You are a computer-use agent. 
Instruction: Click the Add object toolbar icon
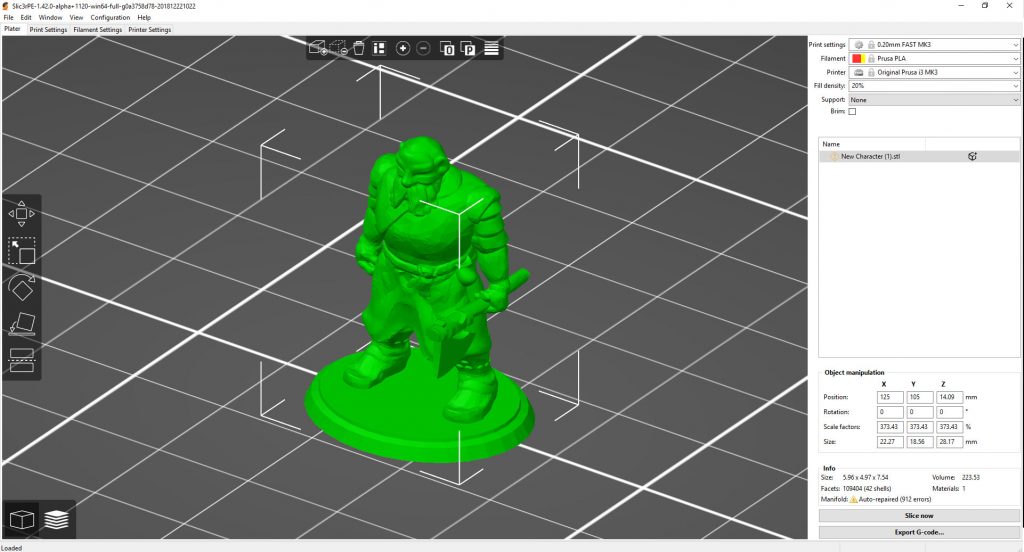[317, 48]
